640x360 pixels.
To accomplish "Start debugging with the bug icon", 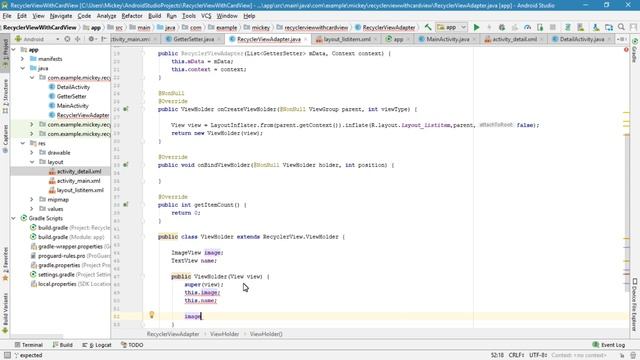I will pos(502,27).
